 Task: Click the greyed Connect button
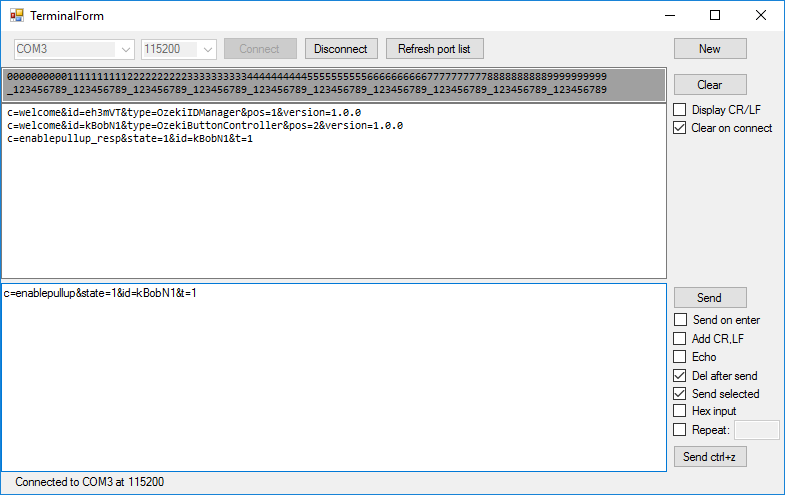[x=260, y=49]
